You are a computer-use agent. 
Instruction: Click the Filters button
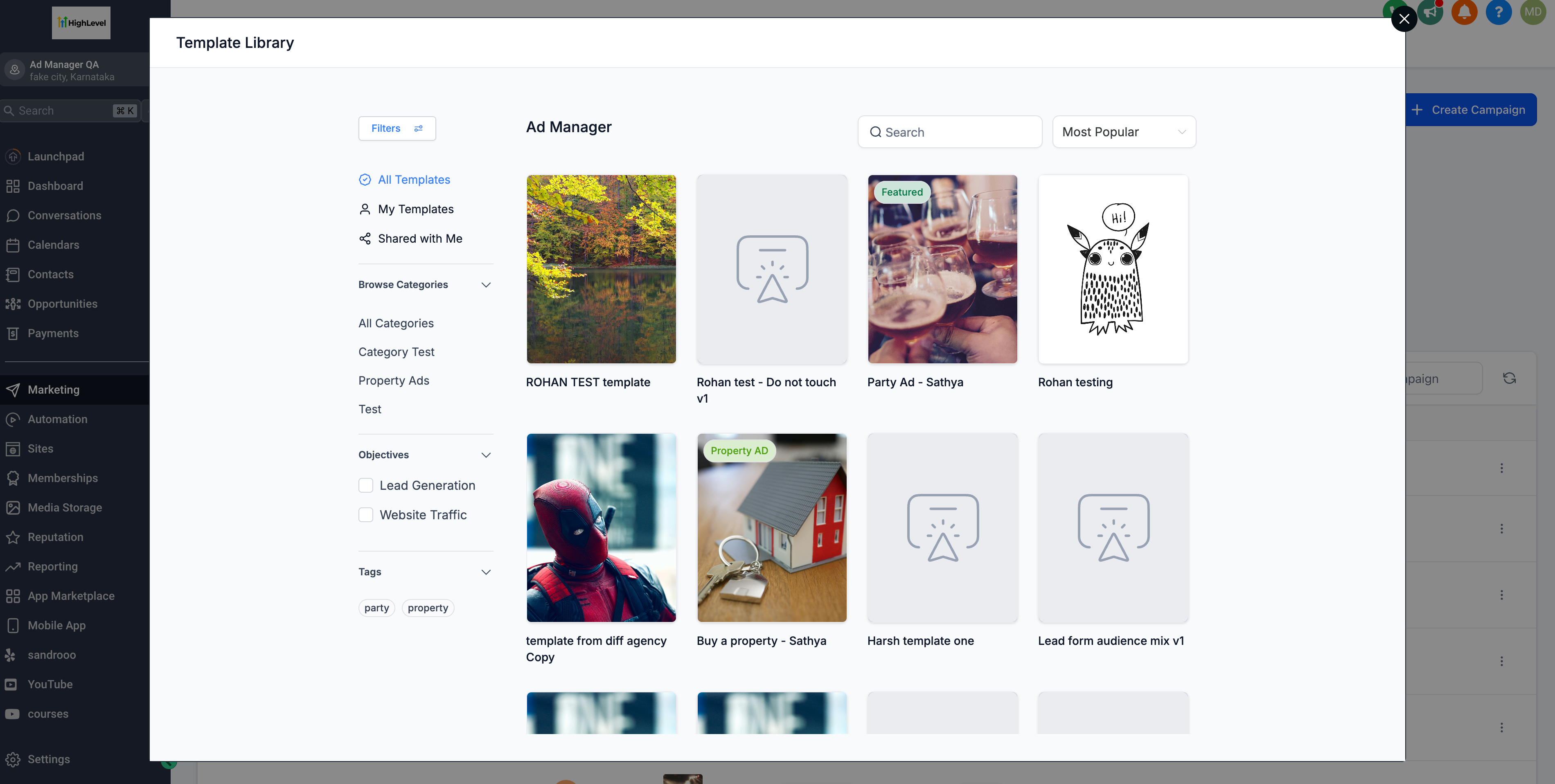click(397, 128)
